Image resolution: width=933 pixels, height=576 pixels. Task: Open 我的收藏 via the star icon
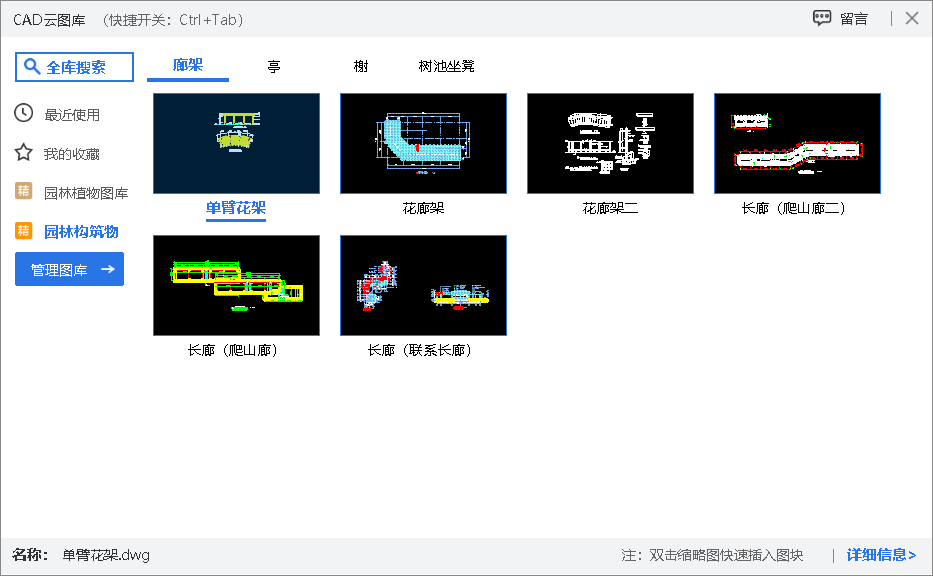click(x=24, y=153)
